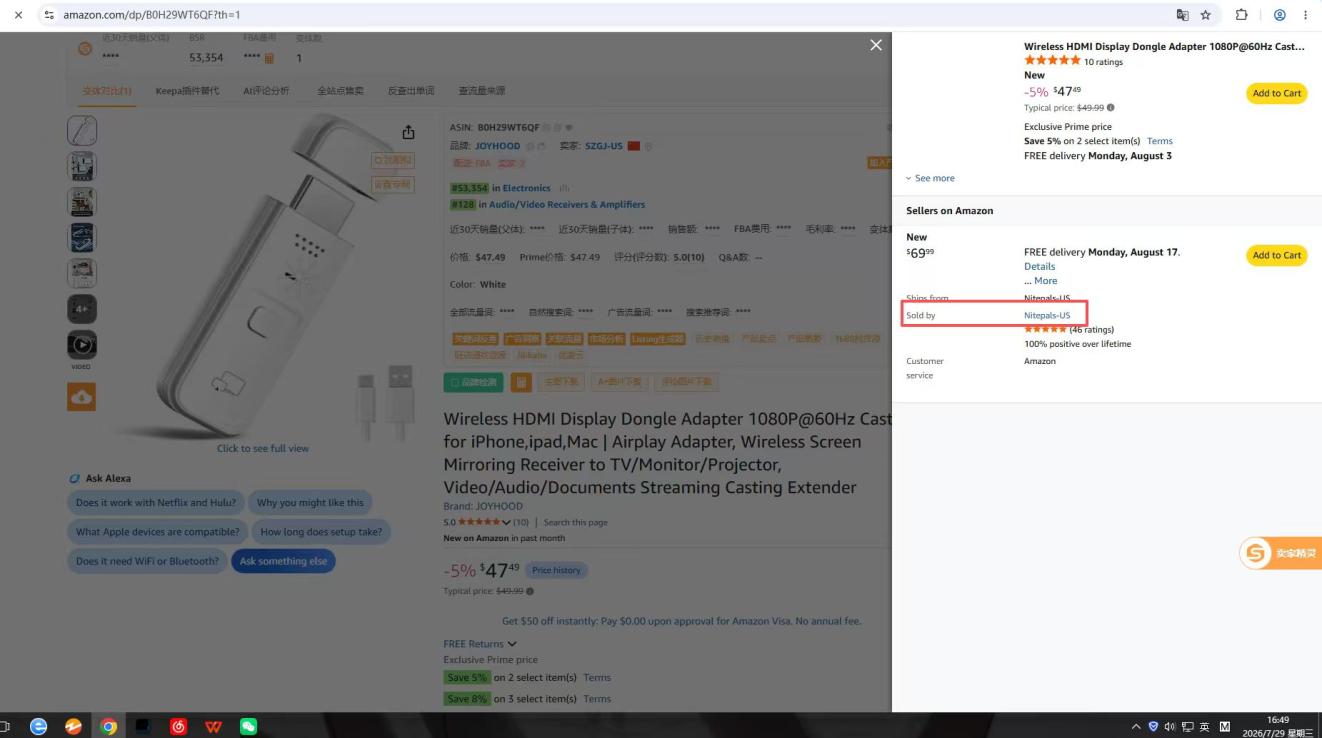Open the 4+ more images thumbnail
Viewport: 1322px width, 738px height.
(x=82, y=310)
